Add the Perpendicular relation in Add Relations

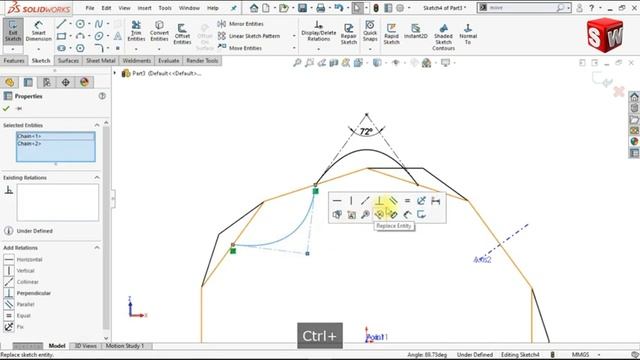[28, 293]
